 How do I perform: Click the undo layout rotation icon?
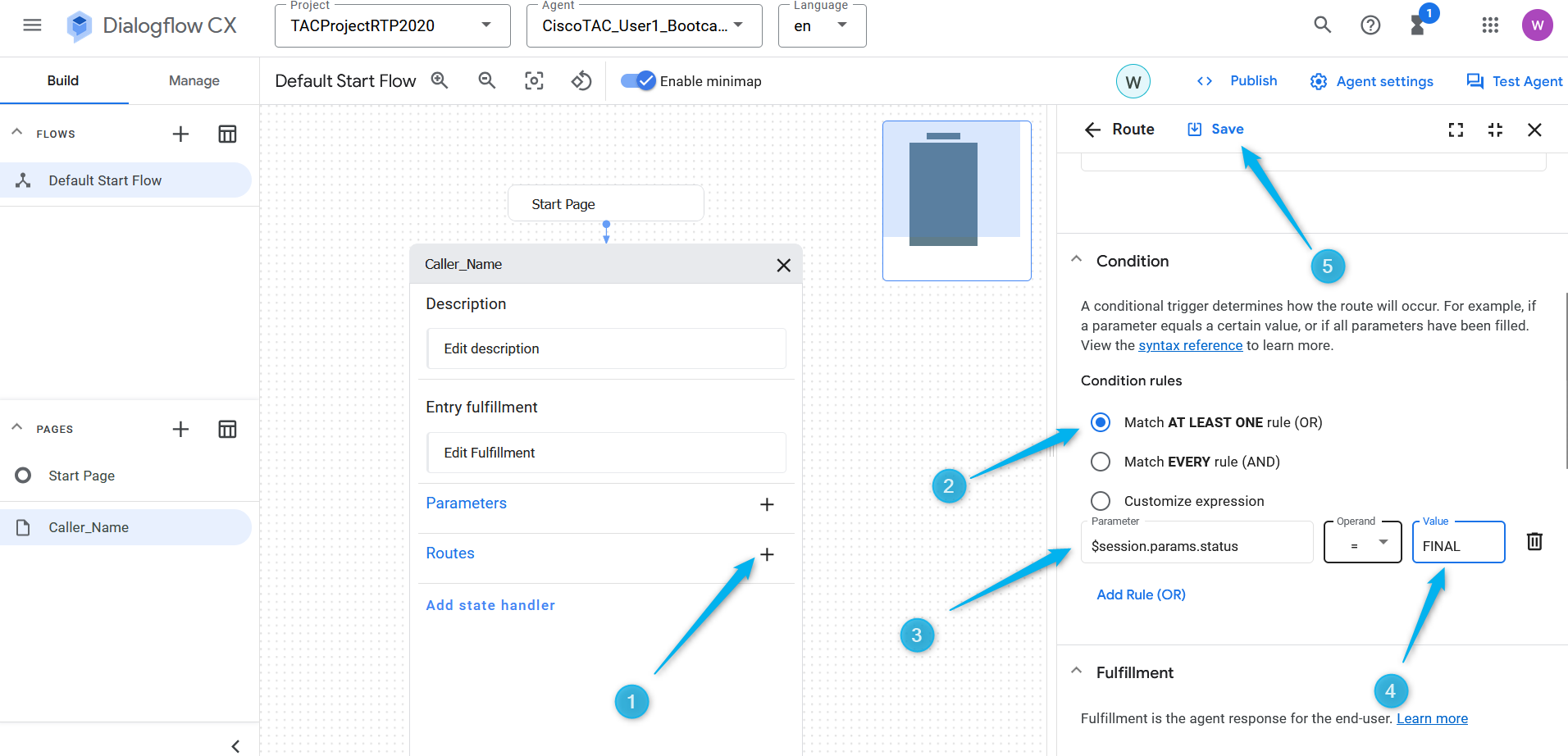pos(581,80)
